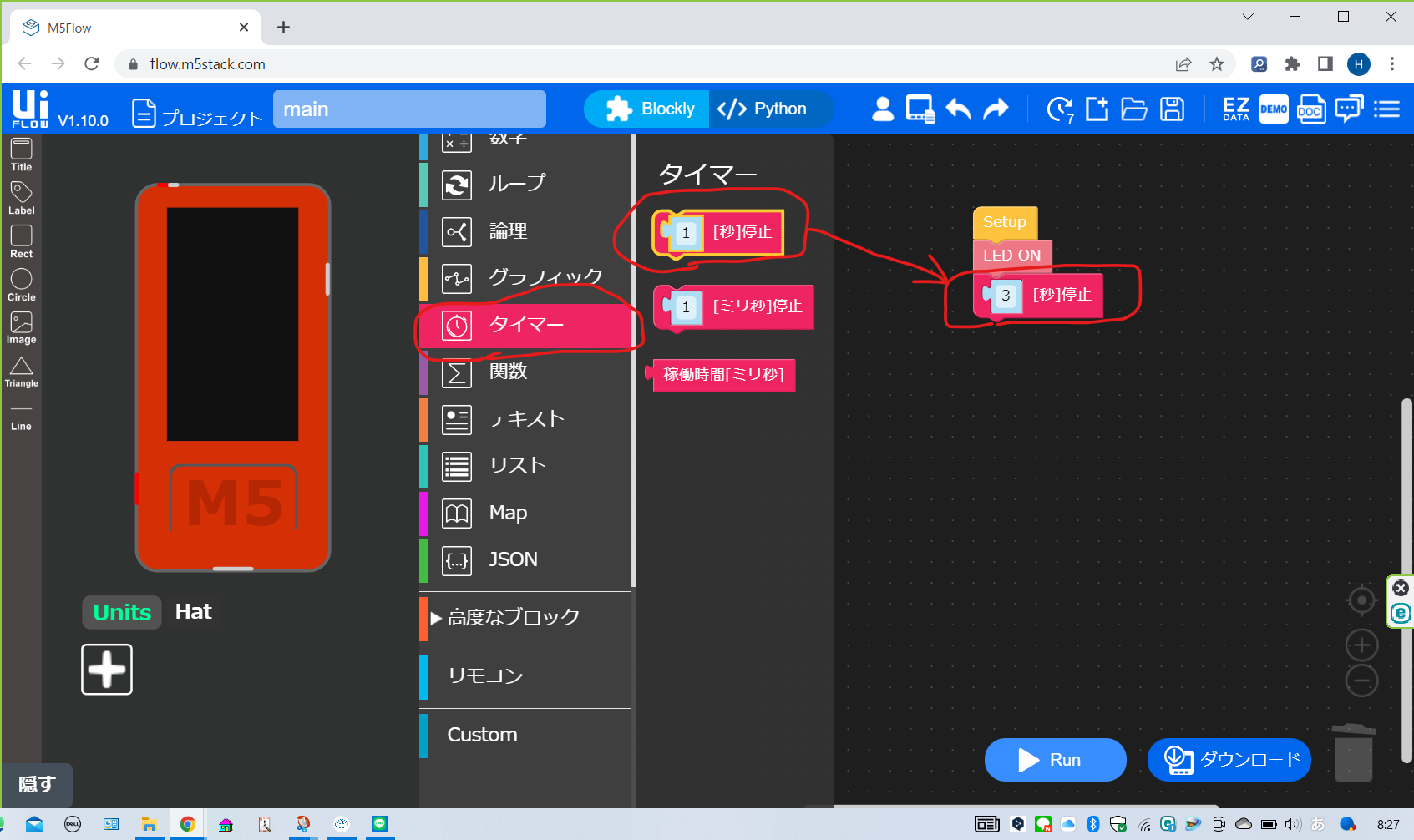The width and height of the screenshot is (1414, 840).
Task: Open the DEMO examples icon
Action: [x=1274, y=109]
